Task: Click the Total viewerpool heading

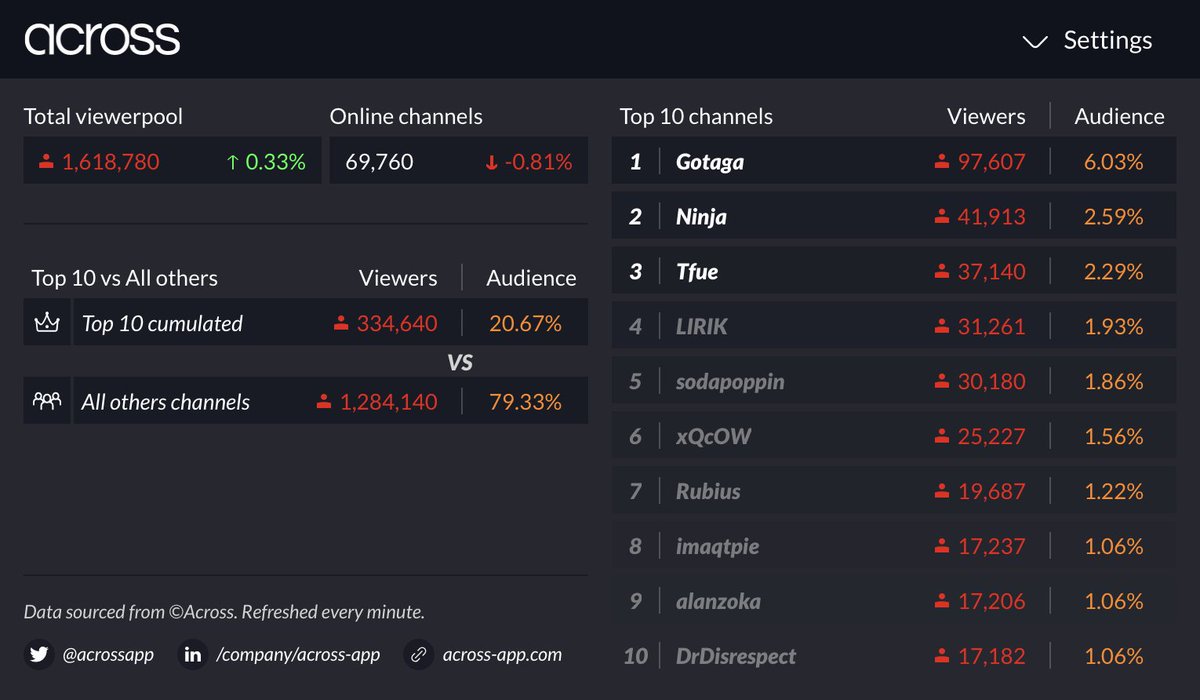Action: click(104, 117)
